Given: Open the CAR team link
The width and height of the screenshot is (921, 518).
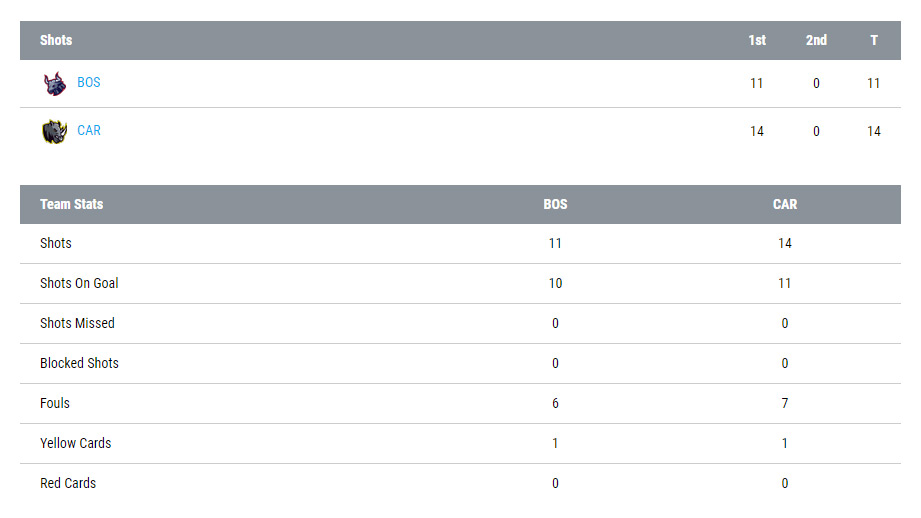Looking at the screenshot, I should click(x=89, y=131).
